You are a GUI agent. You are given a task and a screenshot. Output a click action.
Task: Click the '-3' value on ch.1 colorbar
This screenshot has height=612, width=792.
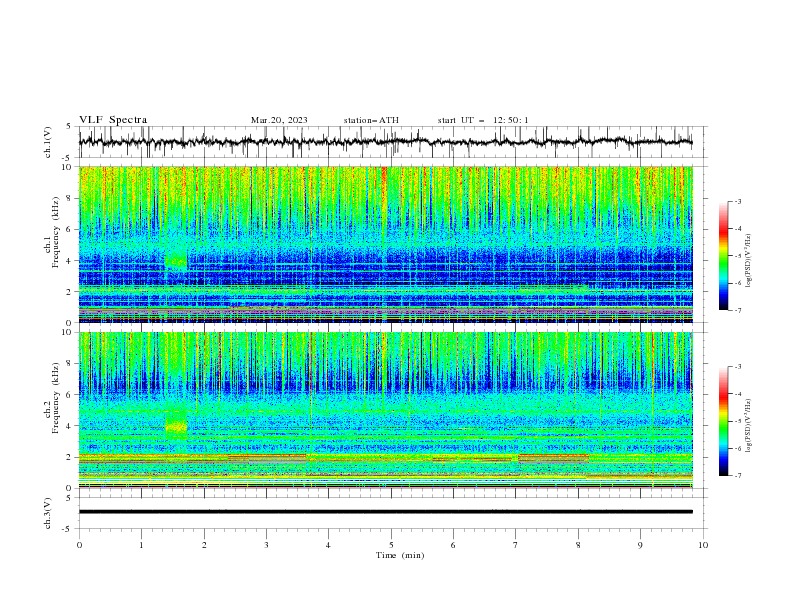click(x=737, y=201)
